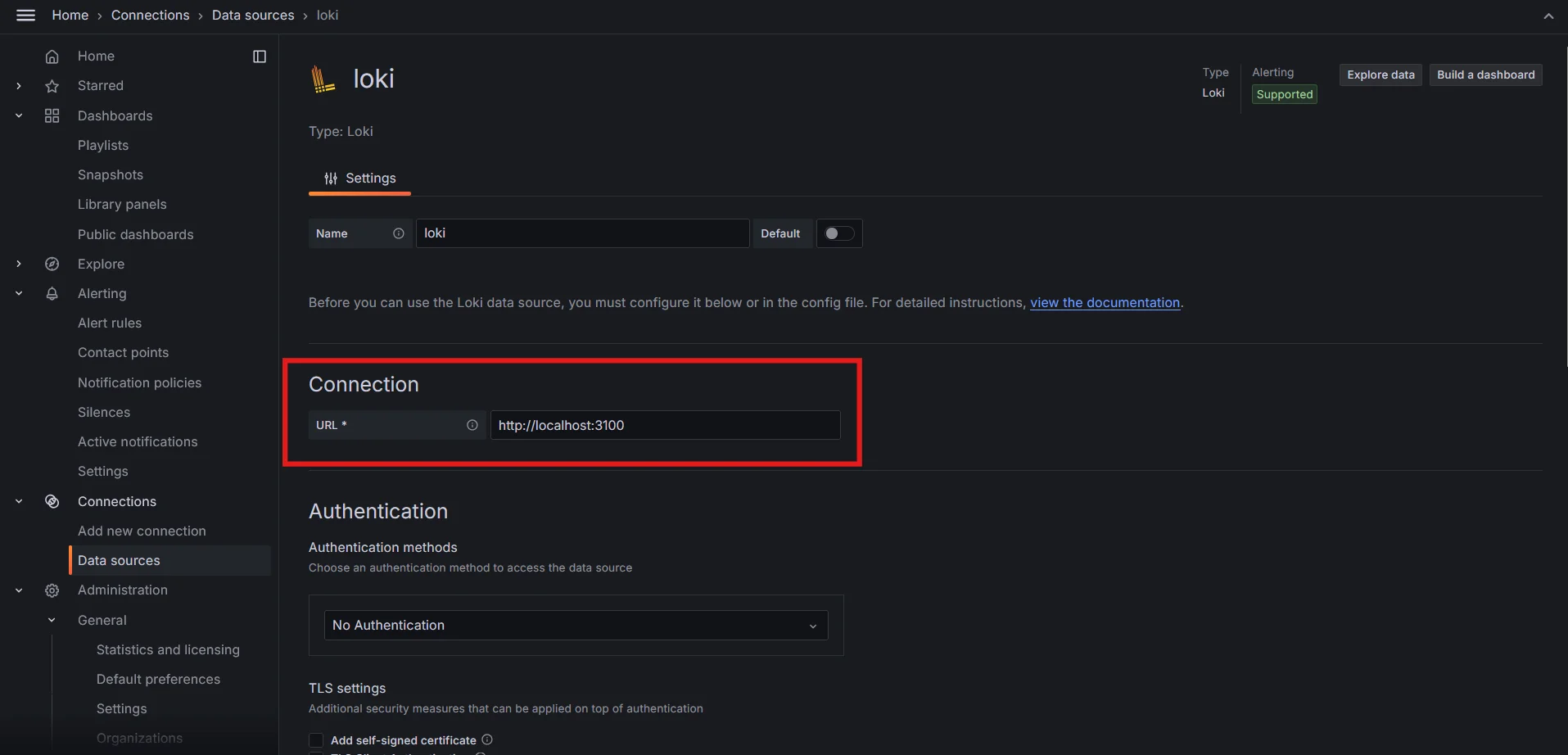
Task: Select the Explore compass icon in sidebar
Action: 52,264
